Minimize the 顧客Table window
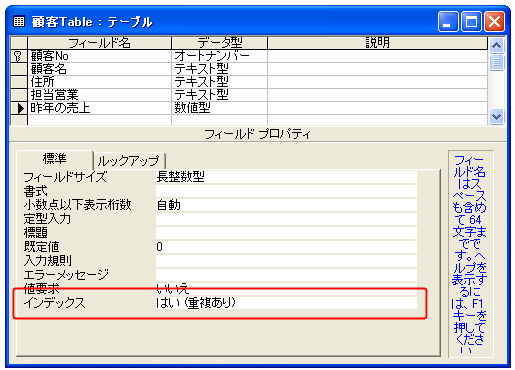Image resolution: width=515 pixels, height=370 pixels. coord(448,22)
